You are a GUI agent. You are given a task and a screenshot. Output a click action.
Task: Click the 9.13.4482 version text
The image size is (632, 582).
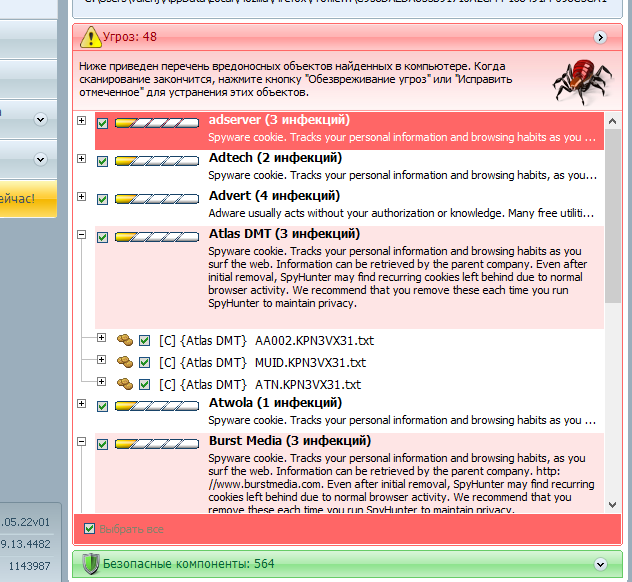pos(25,544)
